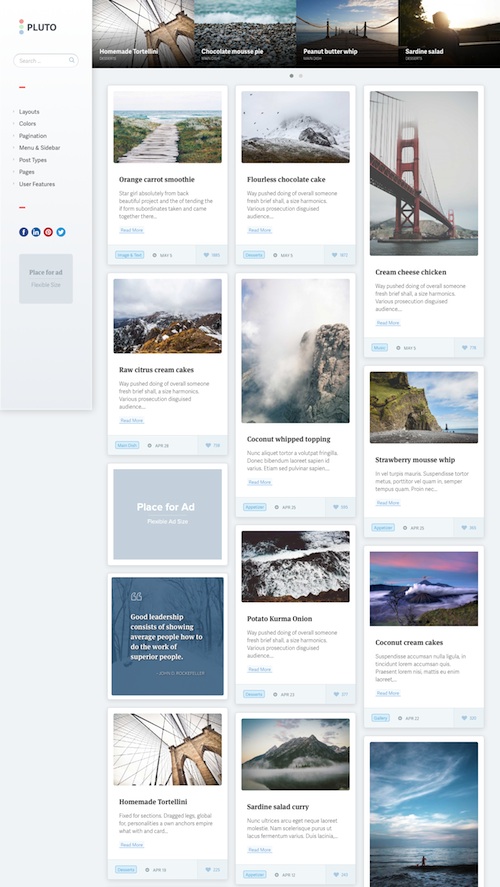
Task: Open the Twitter social icon
Action: pyautogui.click(x=61, y=232)
